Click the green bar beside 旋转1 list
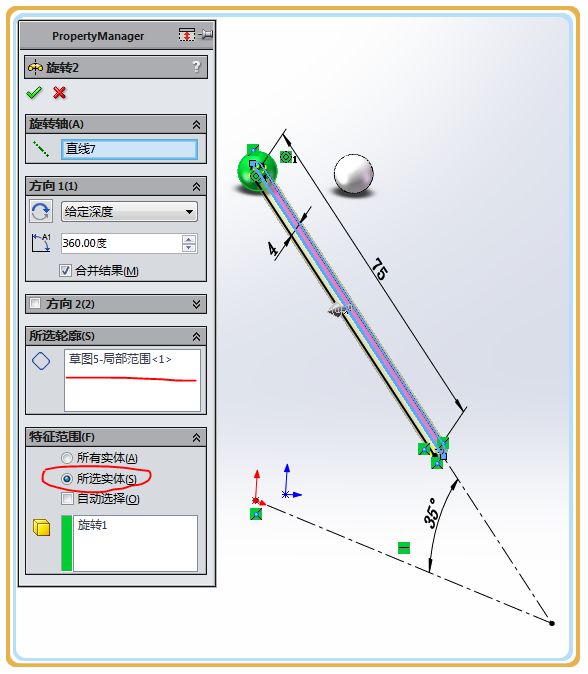This screenshot has width=588, height=674. pyautogui.click(x=67, y=543)
